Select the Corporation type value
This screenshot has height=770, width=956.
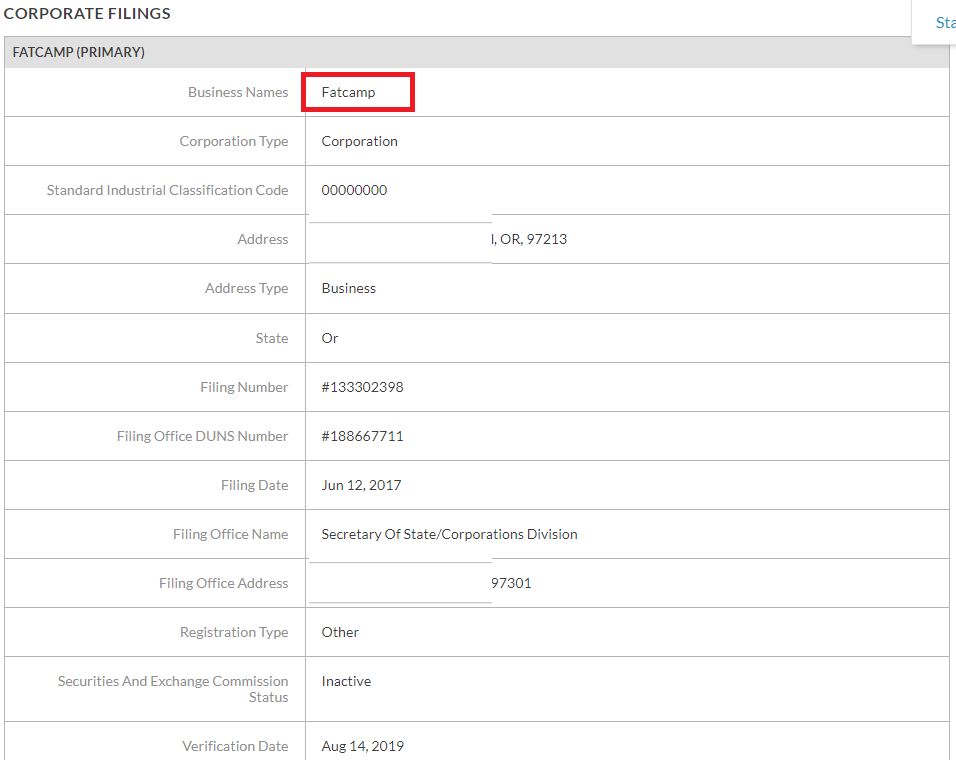(x=359, y=141)
